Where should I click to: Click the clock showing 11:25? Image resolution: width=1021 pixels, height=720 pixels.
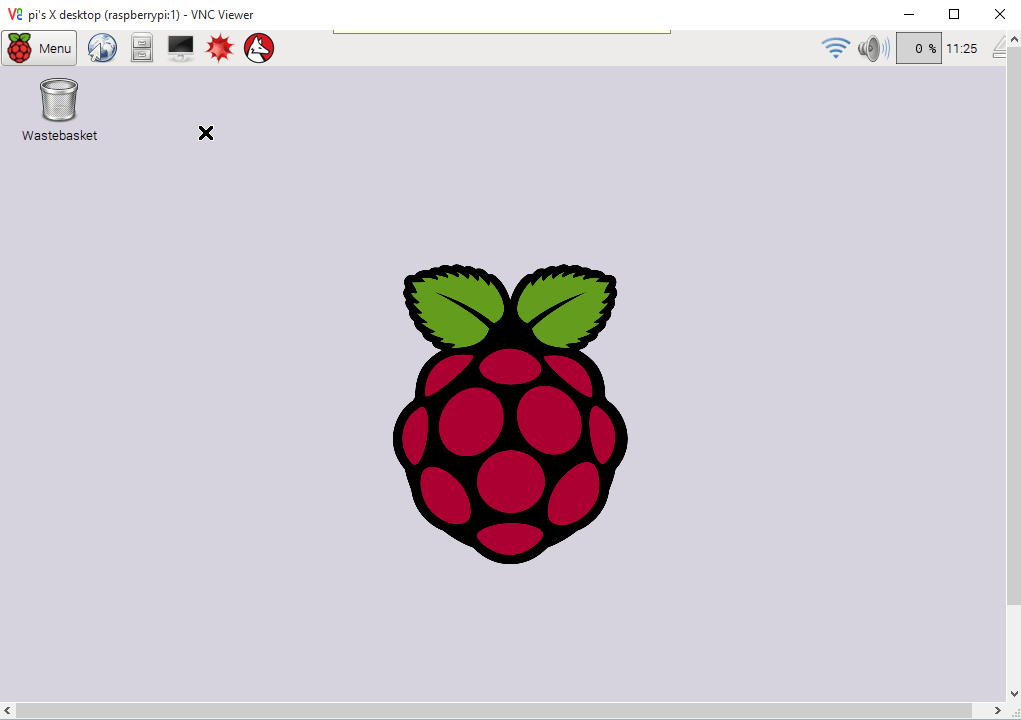click(x=961, y=47)
